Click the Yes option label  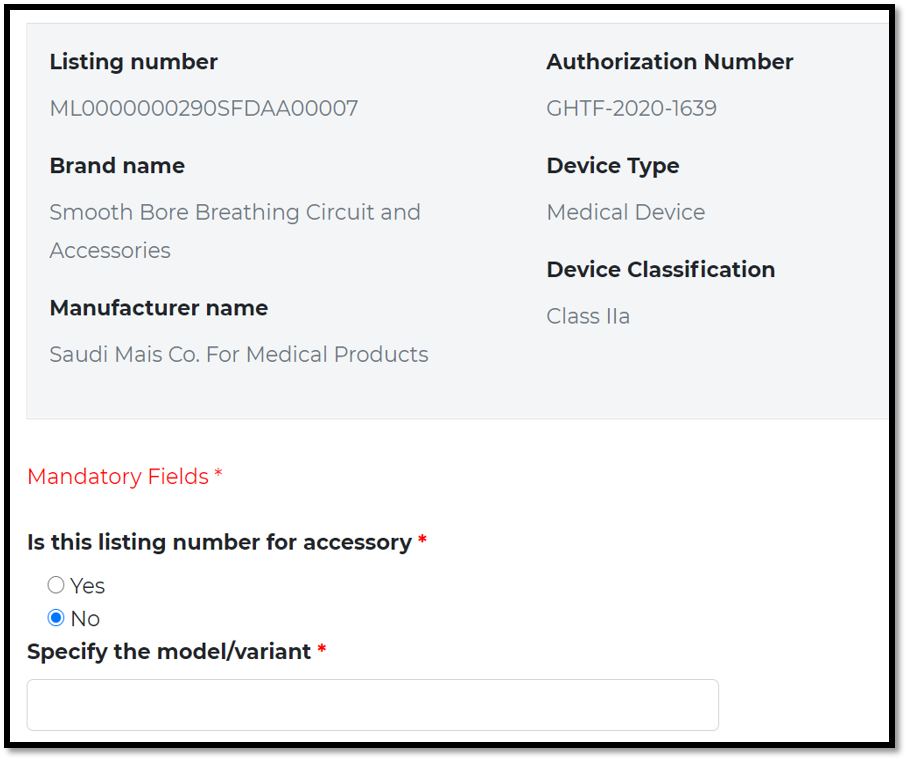pyautogui.click(x=87, y=586)
